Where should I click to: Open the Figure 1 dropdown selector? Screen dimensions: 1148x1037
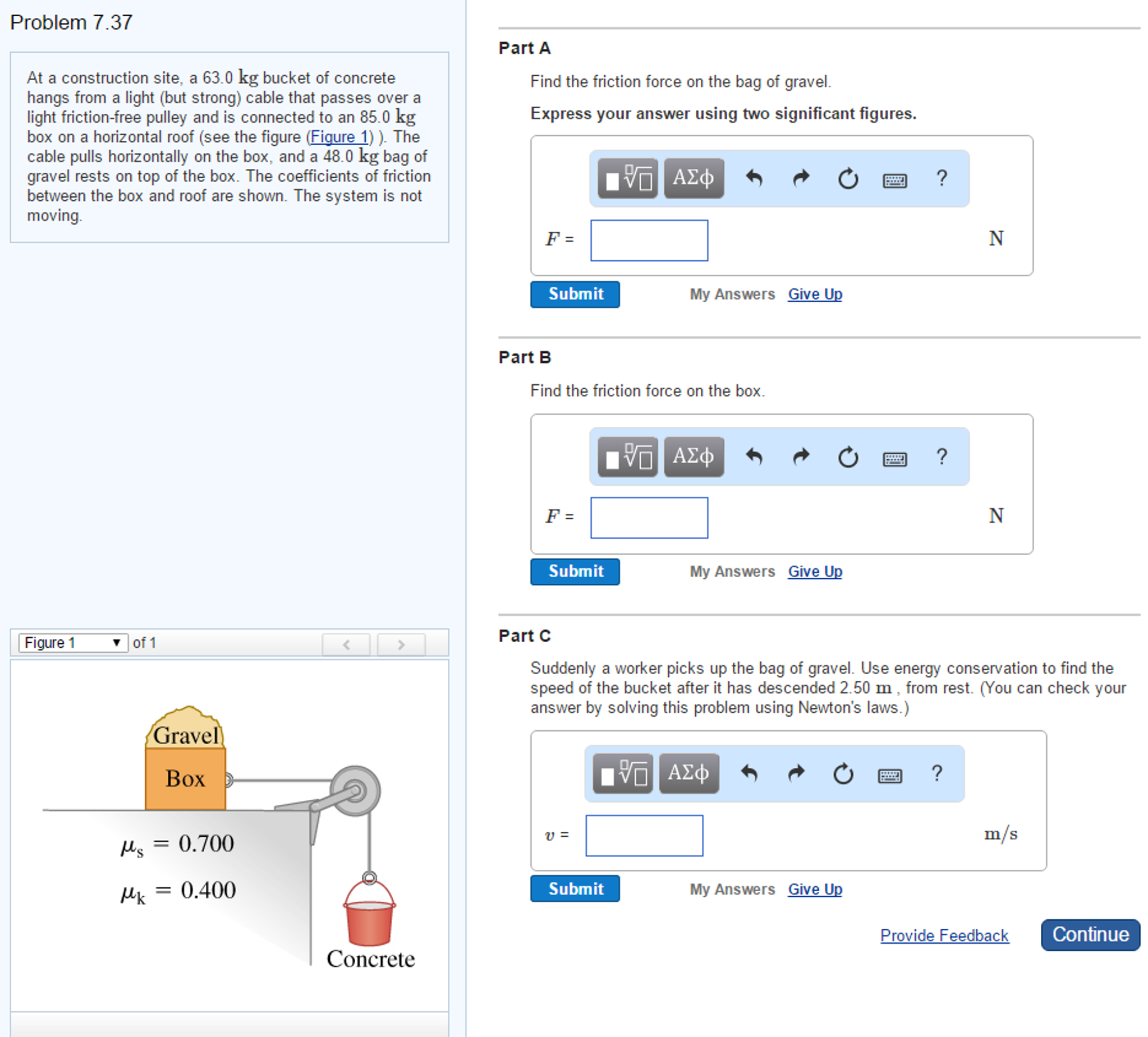pyautogui.click(x=73, y=643)
